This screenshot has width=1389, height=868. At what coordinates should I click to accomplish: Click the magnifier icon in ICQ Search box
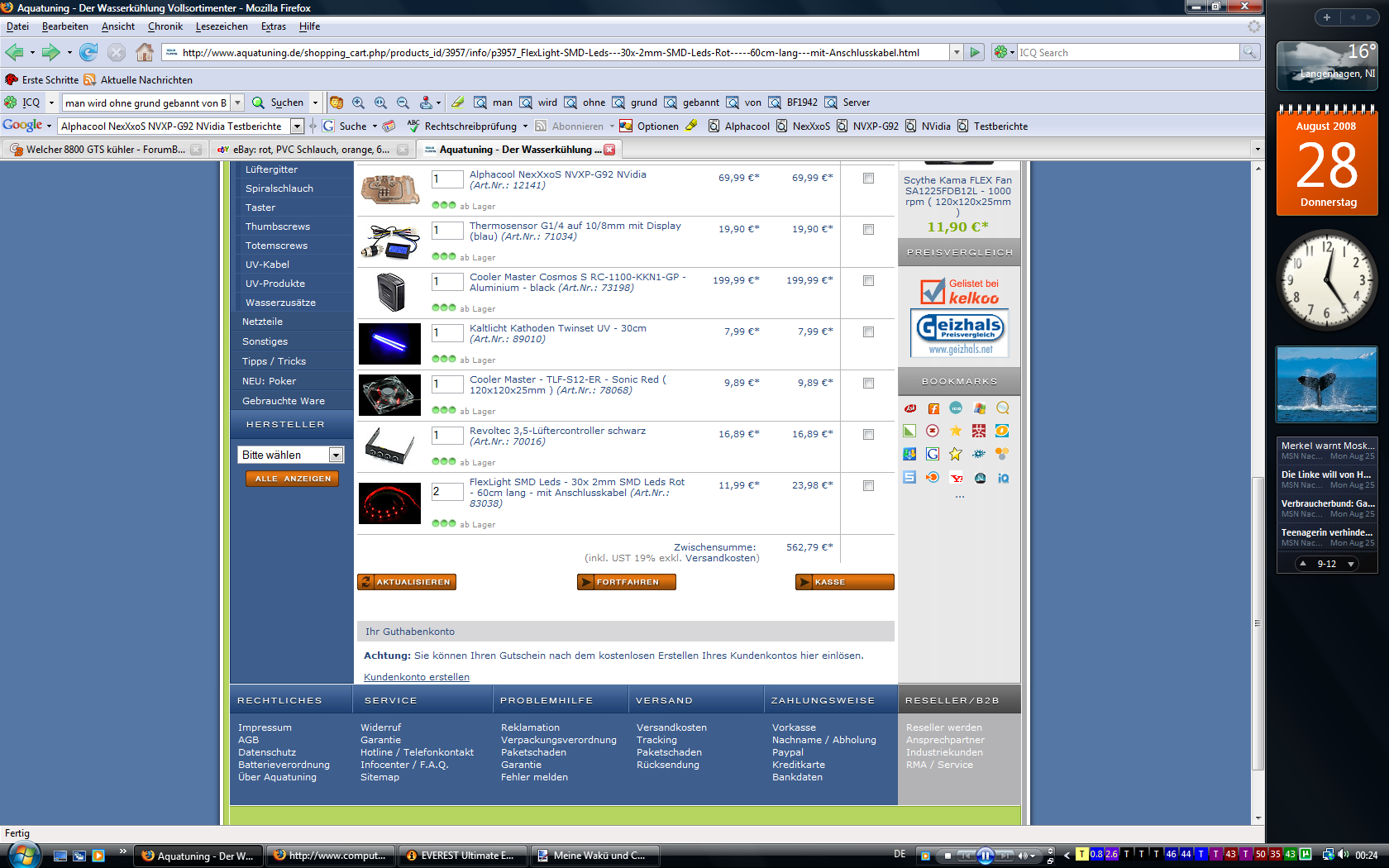coord(1249,52)
